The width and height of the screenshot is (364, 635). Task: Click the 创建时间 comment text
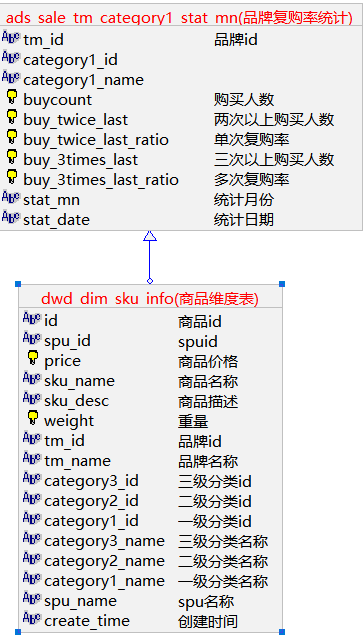(x=208, y=621)
